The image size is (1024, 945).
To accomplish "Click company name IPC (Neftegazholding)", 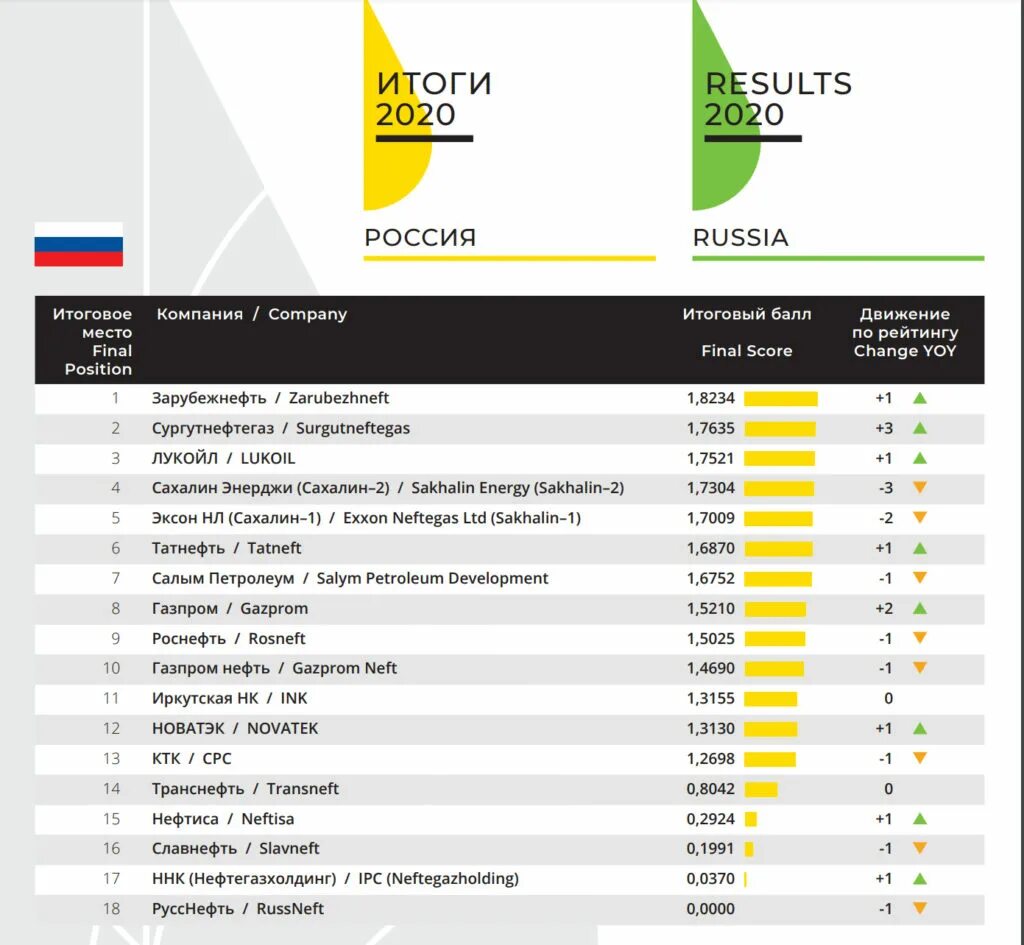I will tap(438, 878).
